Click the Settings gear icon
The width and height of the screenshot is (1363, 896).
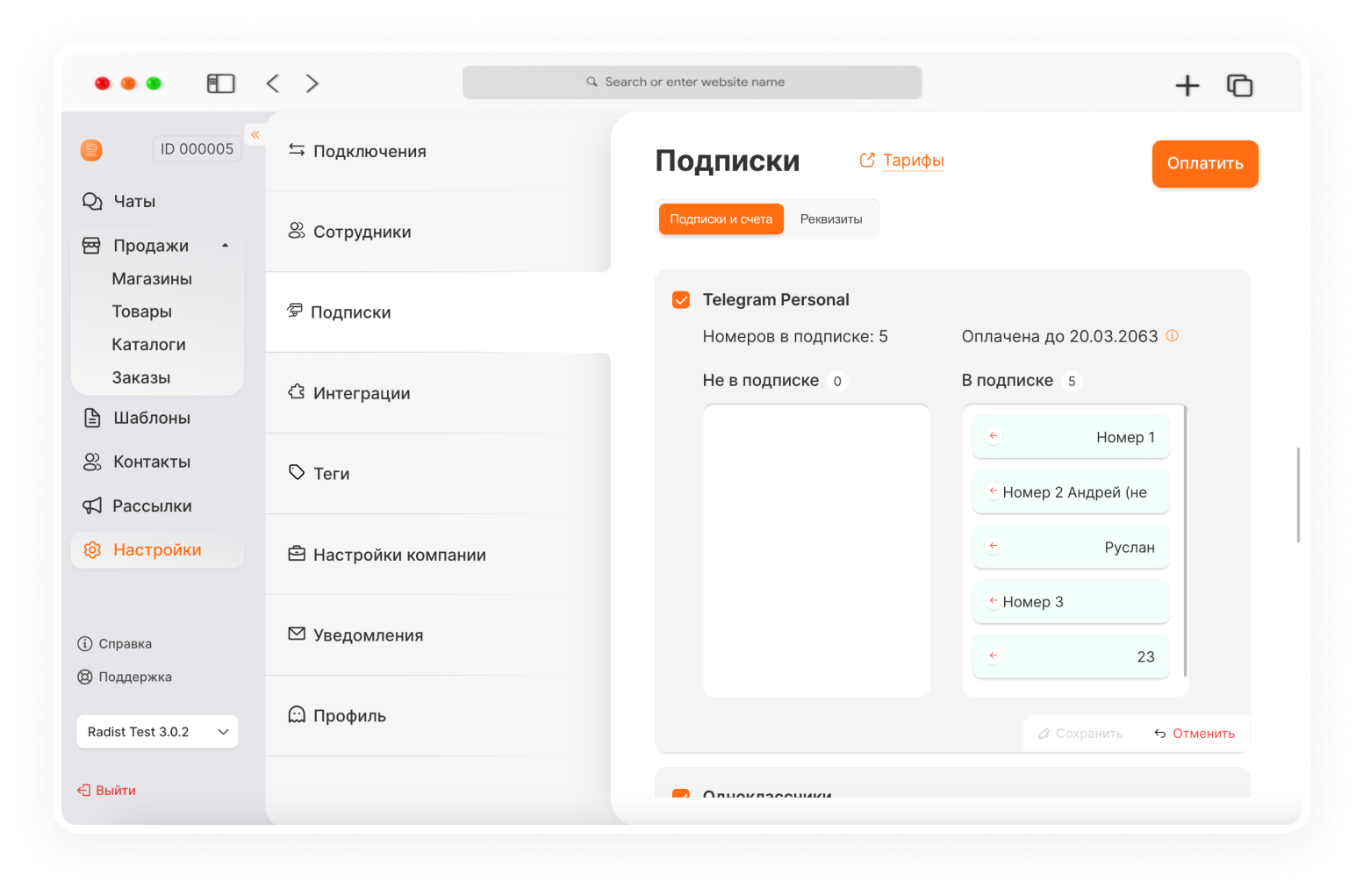(92, 550)
